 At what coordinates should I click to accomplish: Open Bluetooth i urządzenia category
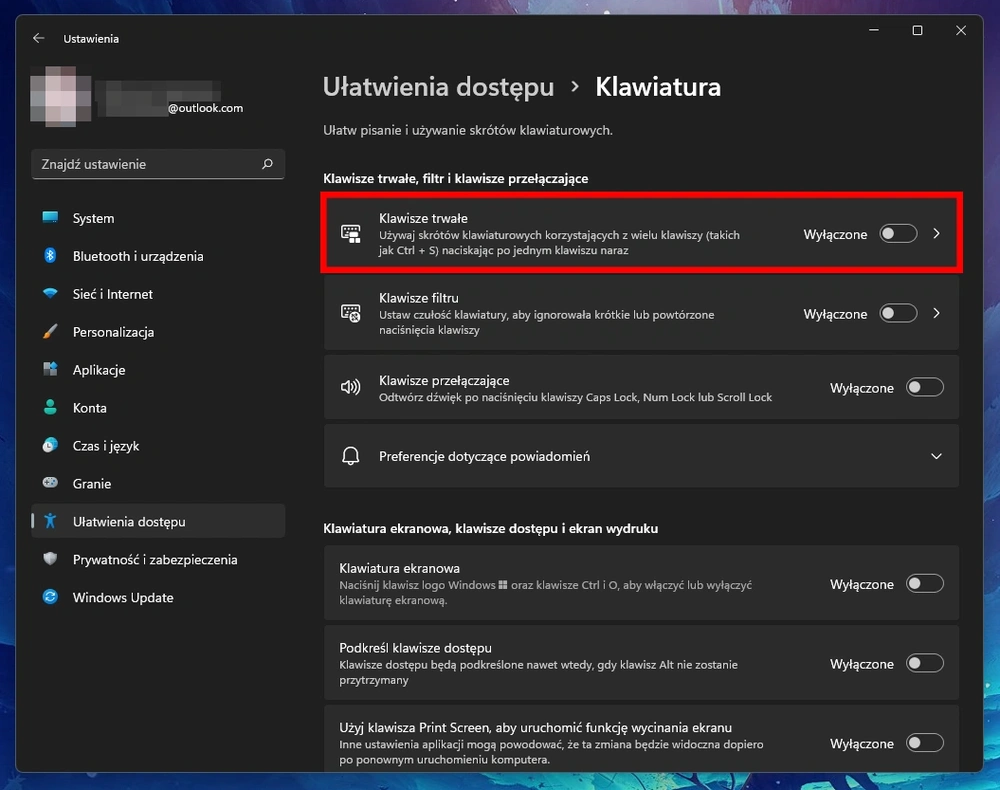tap(158, 256)
